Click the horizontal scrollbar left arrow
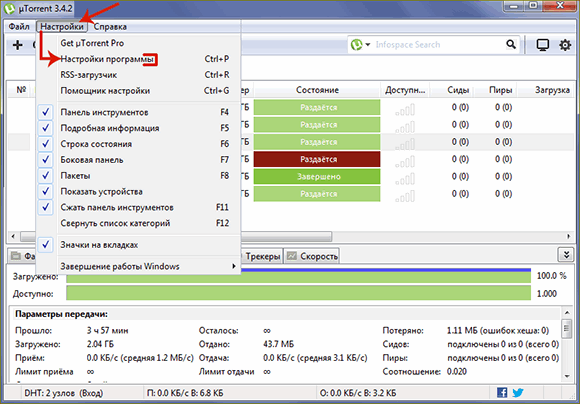The width and height of the screenshot is (580, 404). (13, 236)
